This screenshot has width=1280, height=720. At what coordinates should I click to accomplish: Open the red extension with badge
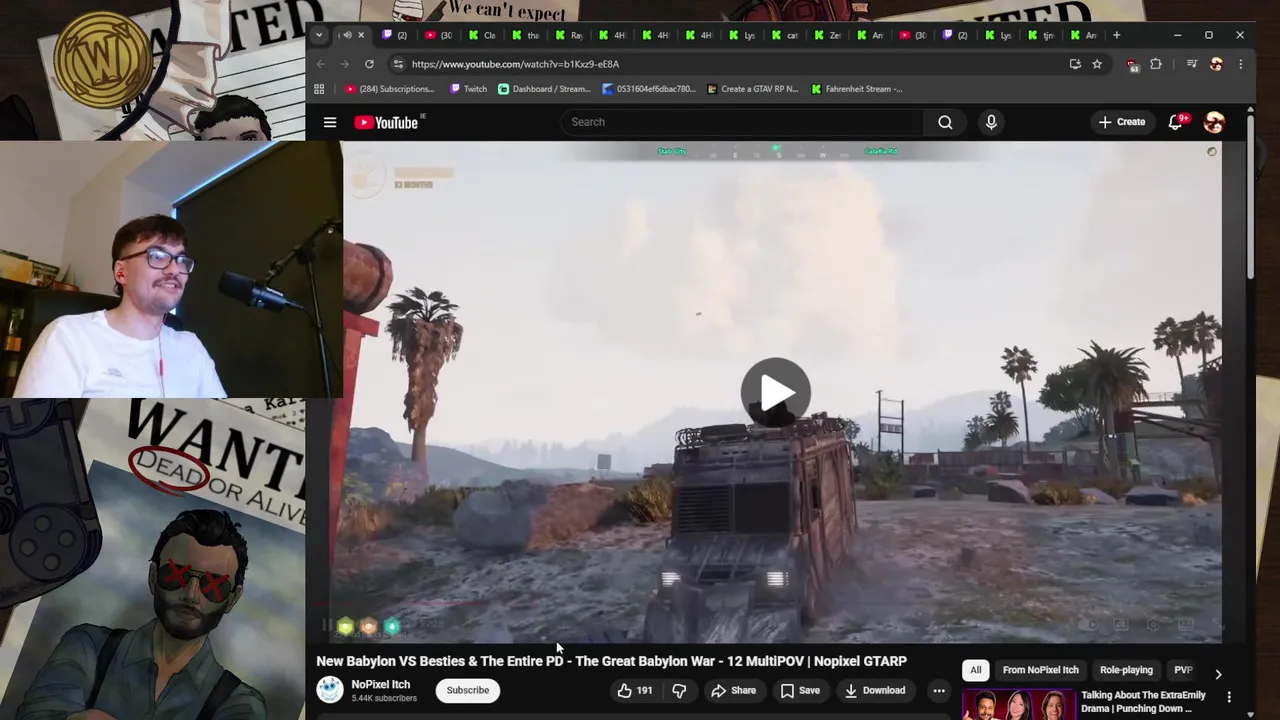[x=1132, y=64]
